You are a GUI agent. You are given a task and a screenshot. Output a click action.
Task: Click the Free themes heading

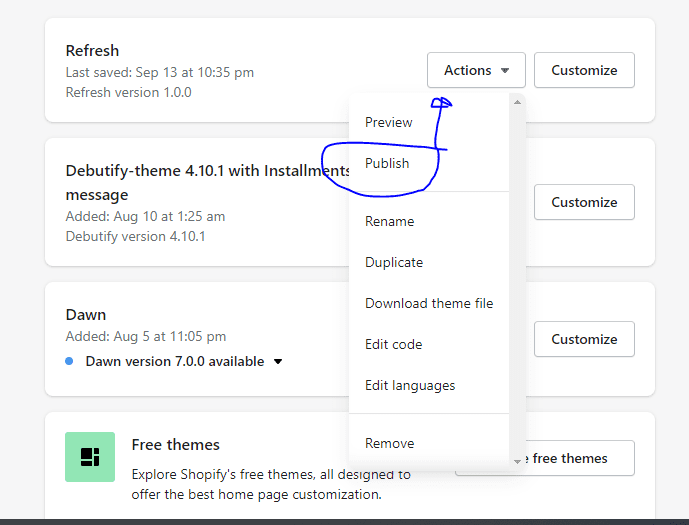[175, 445]
